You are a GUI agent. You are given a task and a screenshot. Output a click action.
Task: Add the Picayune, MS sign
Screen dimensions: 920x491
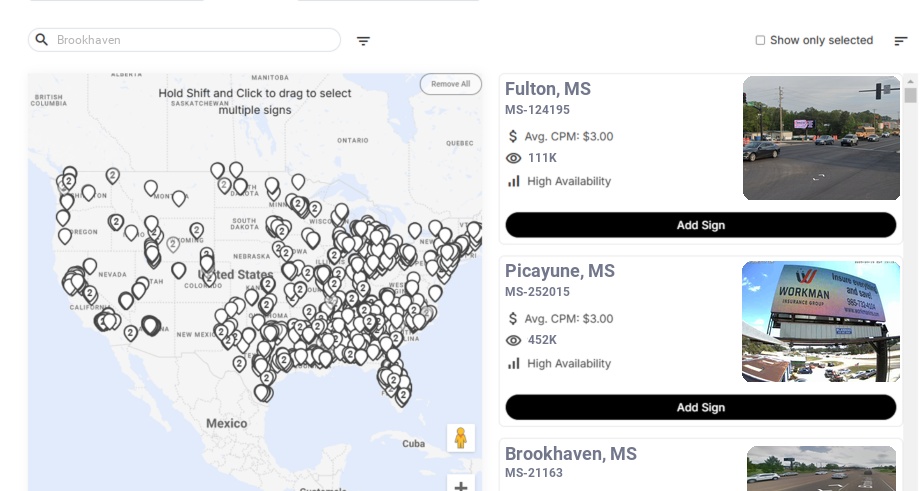click(x=700, y=407)
